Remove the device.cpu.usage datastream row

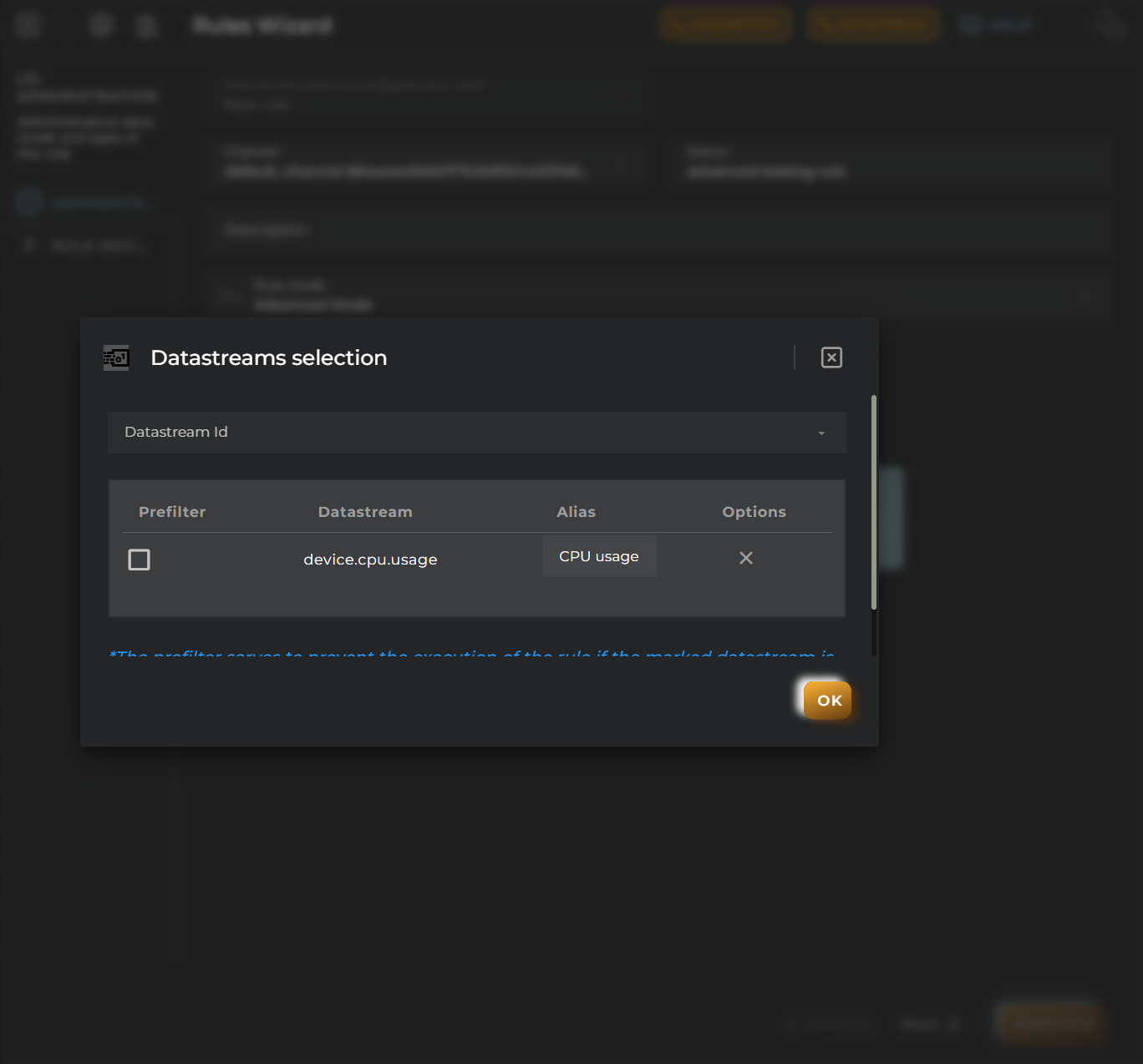[746, 558]
